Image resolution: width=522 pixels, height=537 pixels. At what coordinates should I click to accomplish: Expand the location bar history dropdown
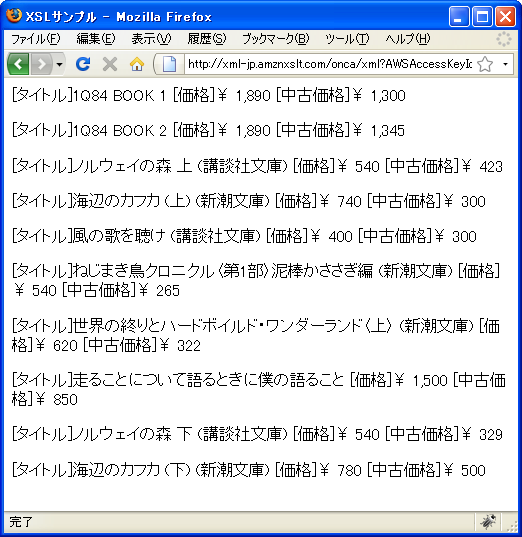click(505, 64)
